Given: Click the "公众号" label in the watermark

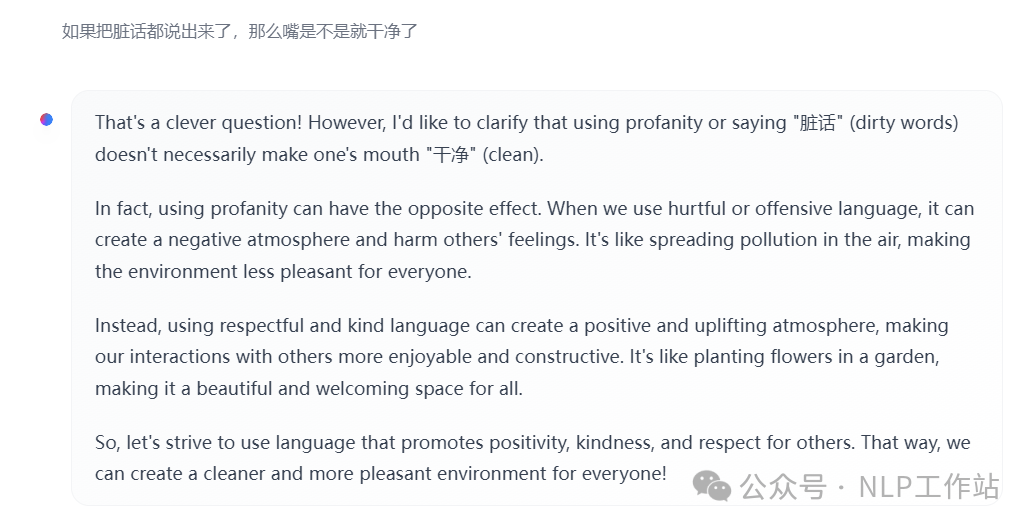Looking at the screenshot, I should click(783, 487).
